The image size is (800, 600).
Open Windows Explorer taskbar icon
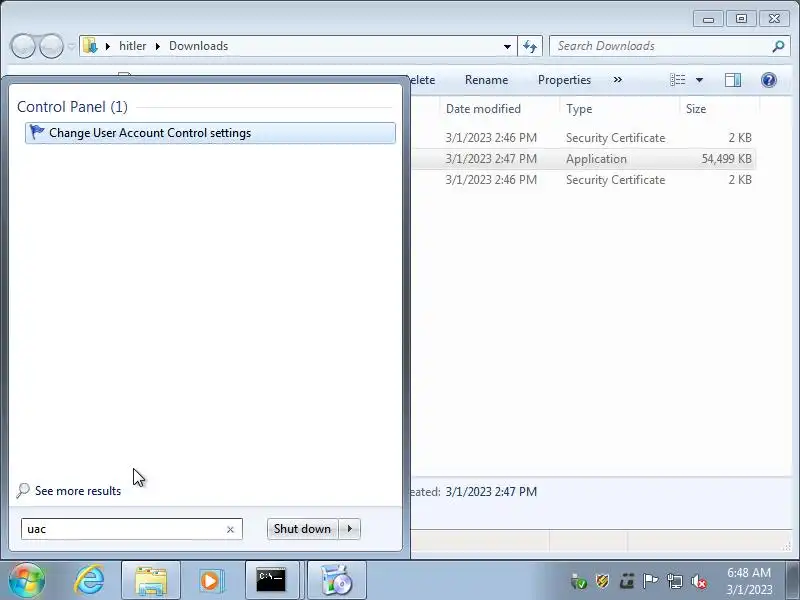tap(151, 581)
